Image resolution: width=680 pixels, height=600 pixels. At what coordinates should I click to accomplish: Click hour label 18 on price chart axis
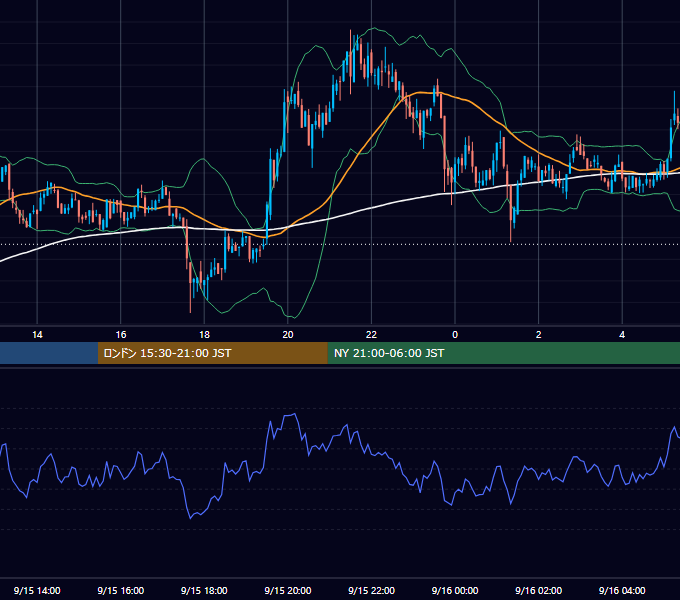[x=204, y=334]
